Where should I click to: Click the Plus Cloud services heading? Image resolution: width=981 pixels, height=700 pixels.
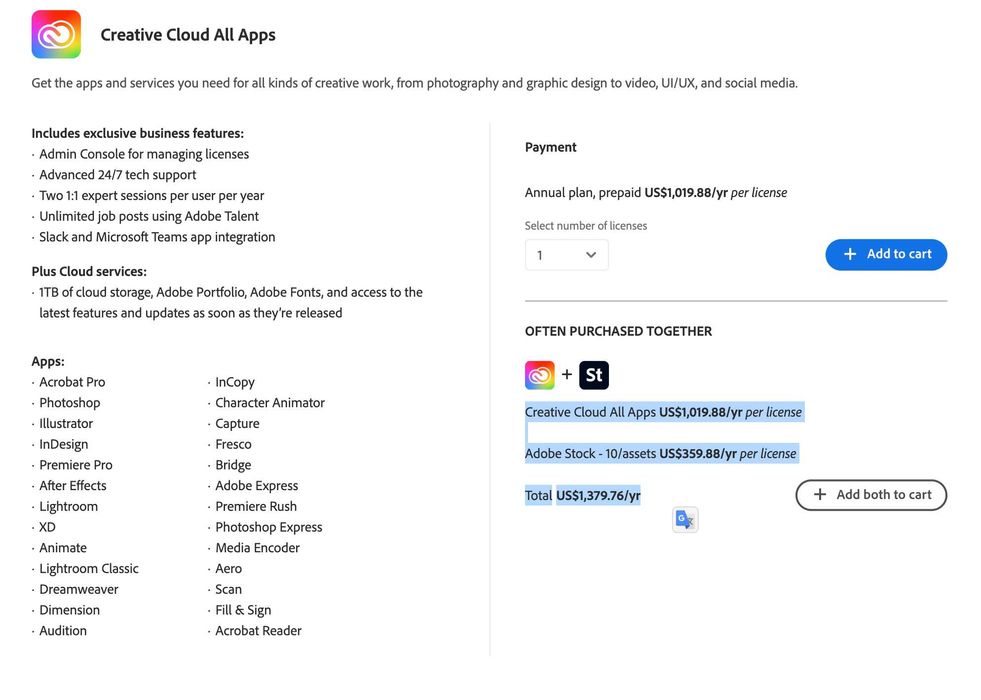[x=89, y=271]
